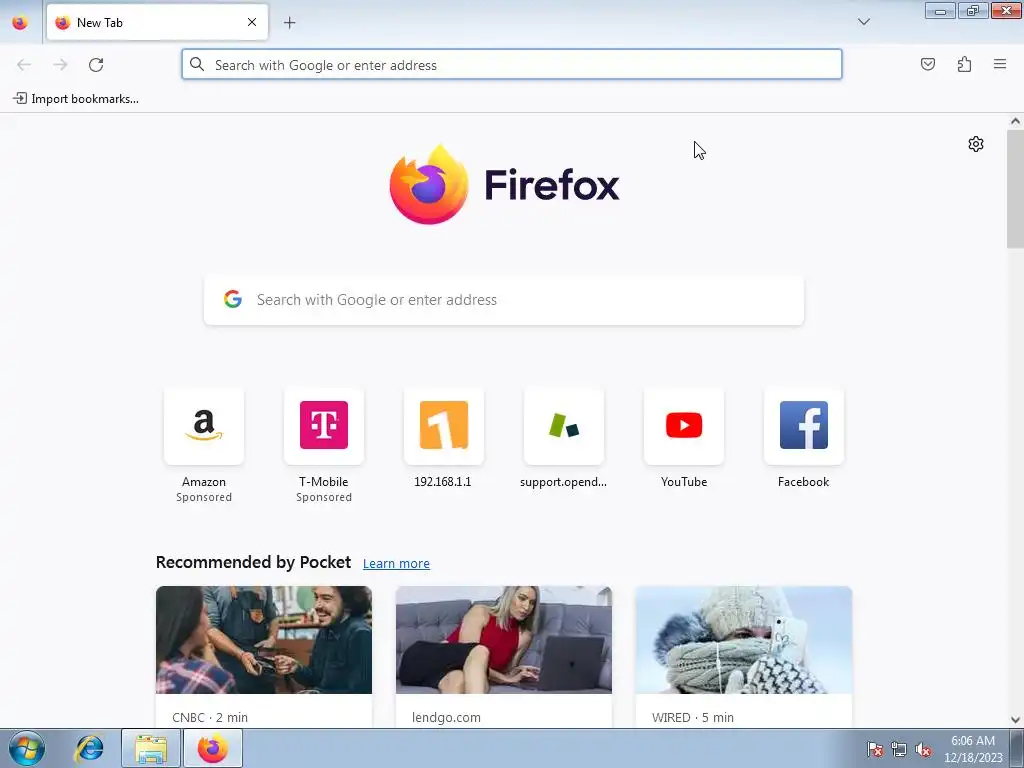The height and width of the screenshot is (768, 1024).
Task: Click the scrollbar down arrow
Action: [x=1015, y=720]
